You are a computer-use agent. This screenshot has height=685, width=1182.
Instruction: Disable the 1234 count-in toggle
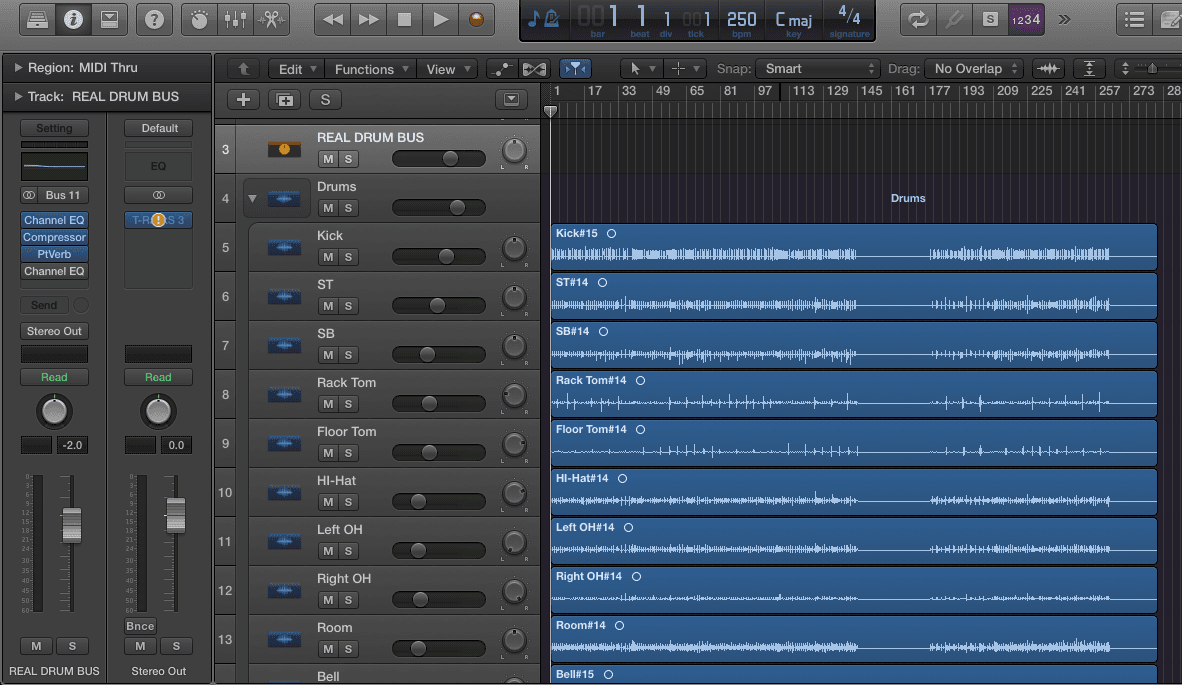[1027, 19]
